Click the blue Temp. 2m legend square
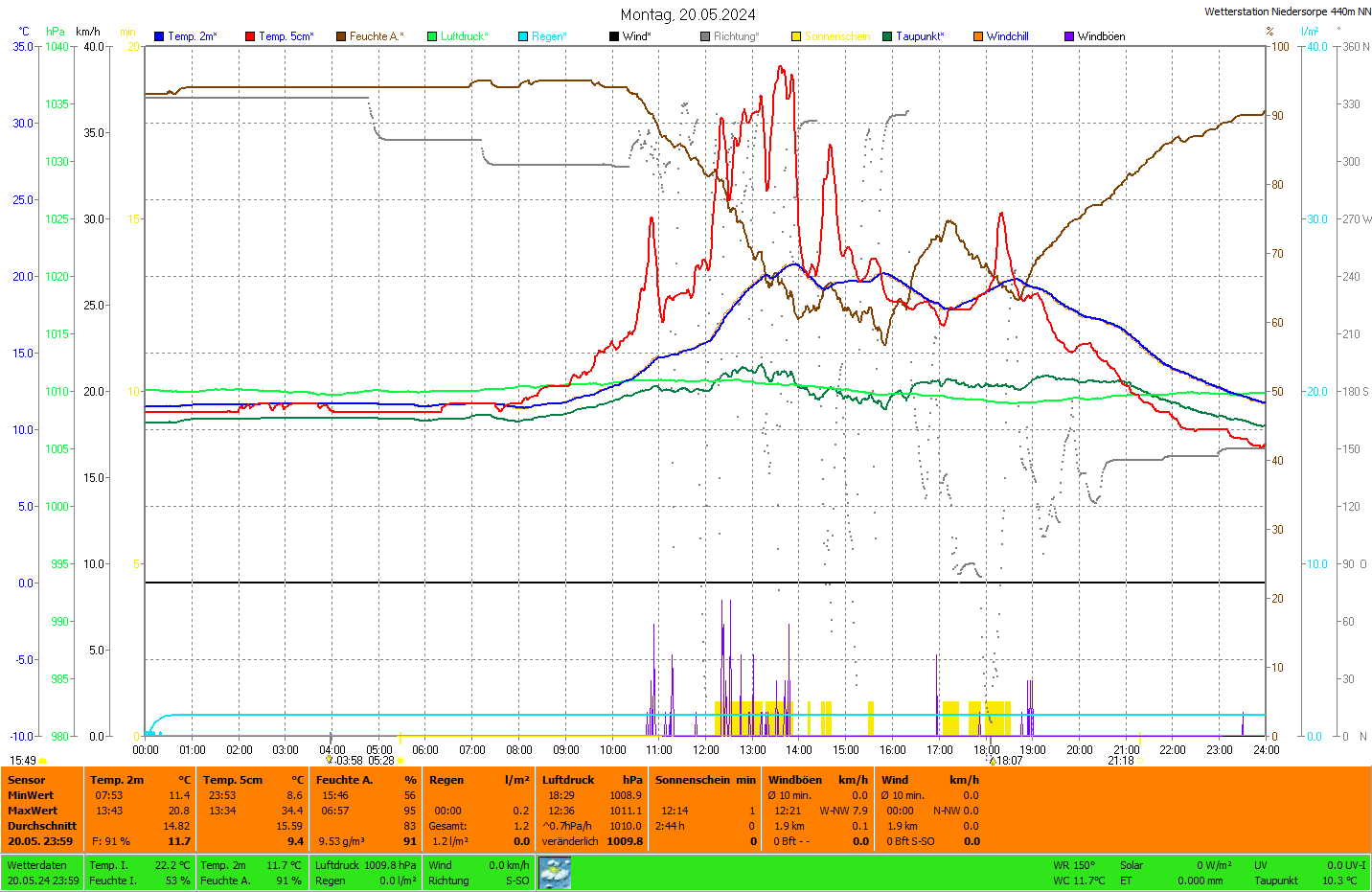The width and height of the screenshot is (1372, 892). click(x=159, y=36)
